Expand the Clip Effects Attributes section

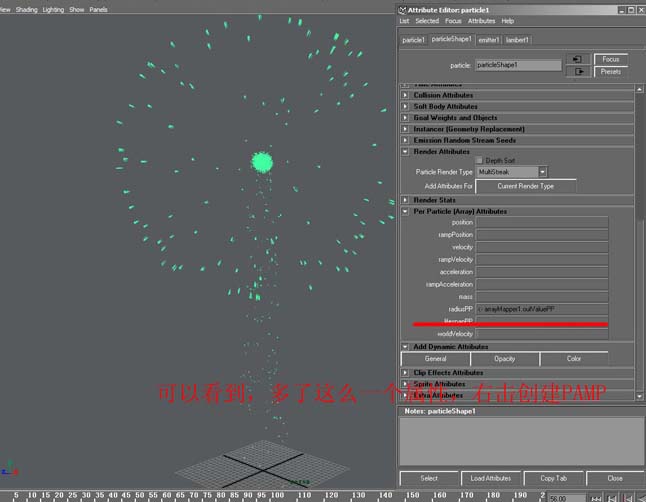click(x=406, y=372)
